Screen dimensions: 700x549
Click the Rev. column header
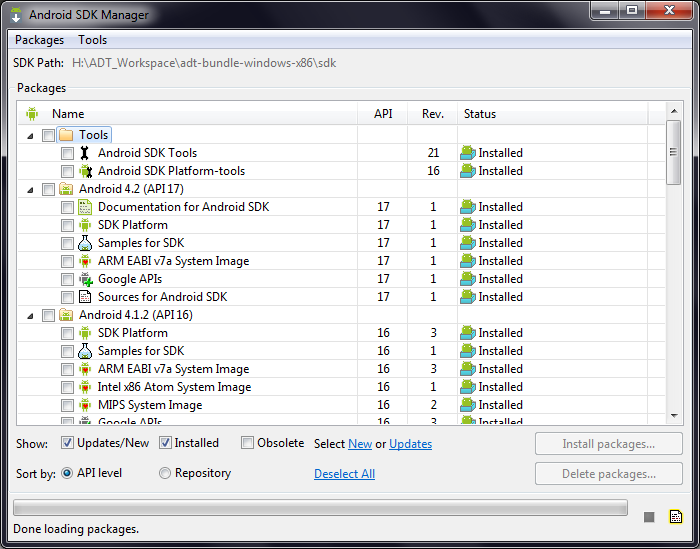coord(433,114)
